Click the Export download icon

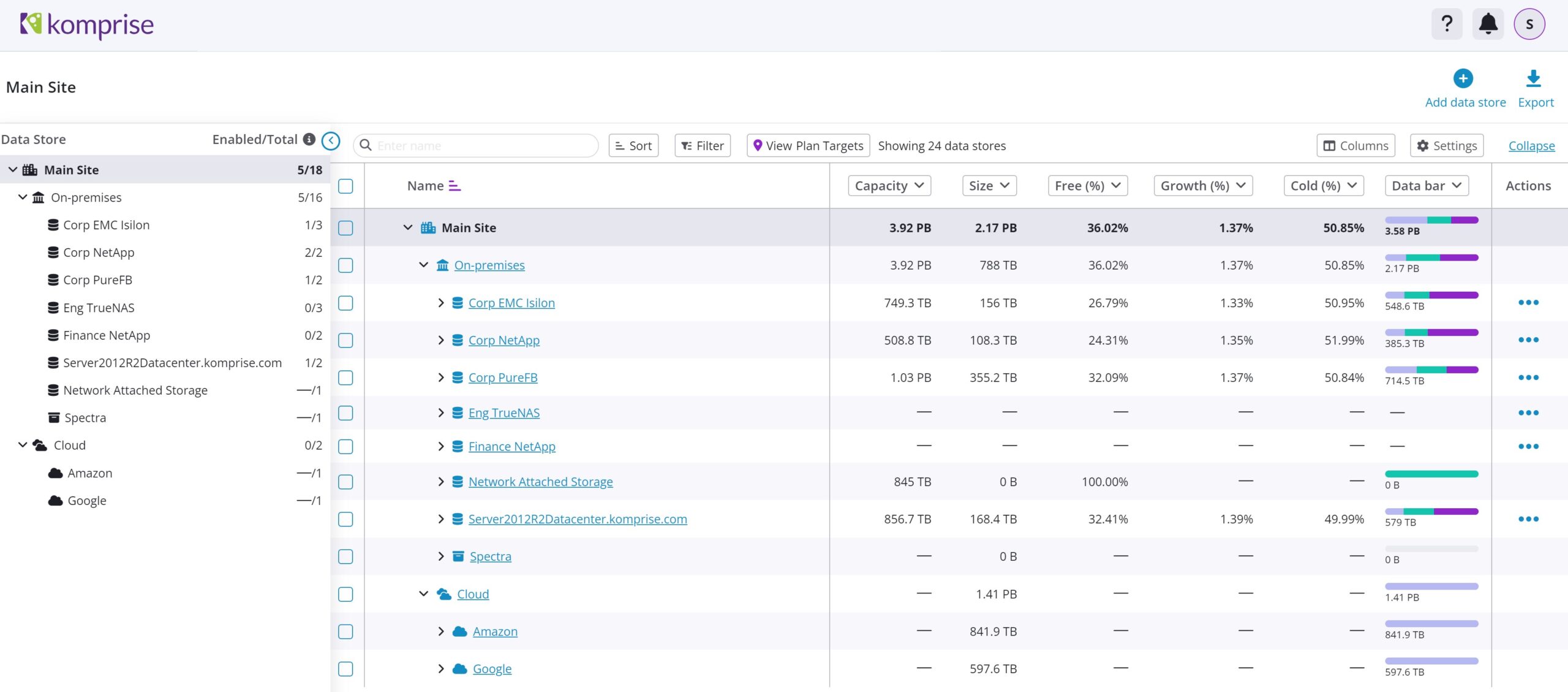pos(1533,78)
